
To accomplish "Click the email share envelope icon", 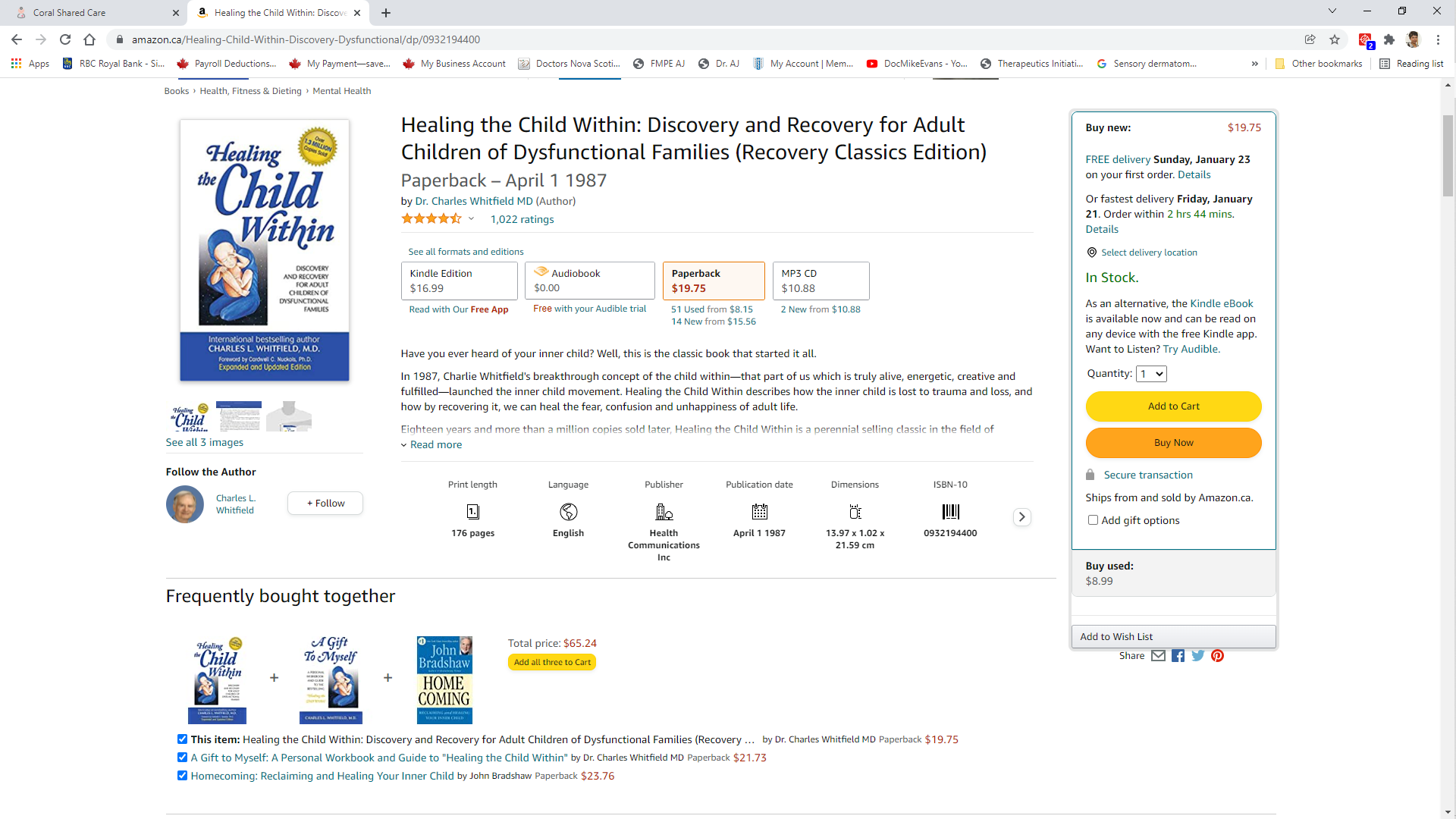I will 1158,656.
